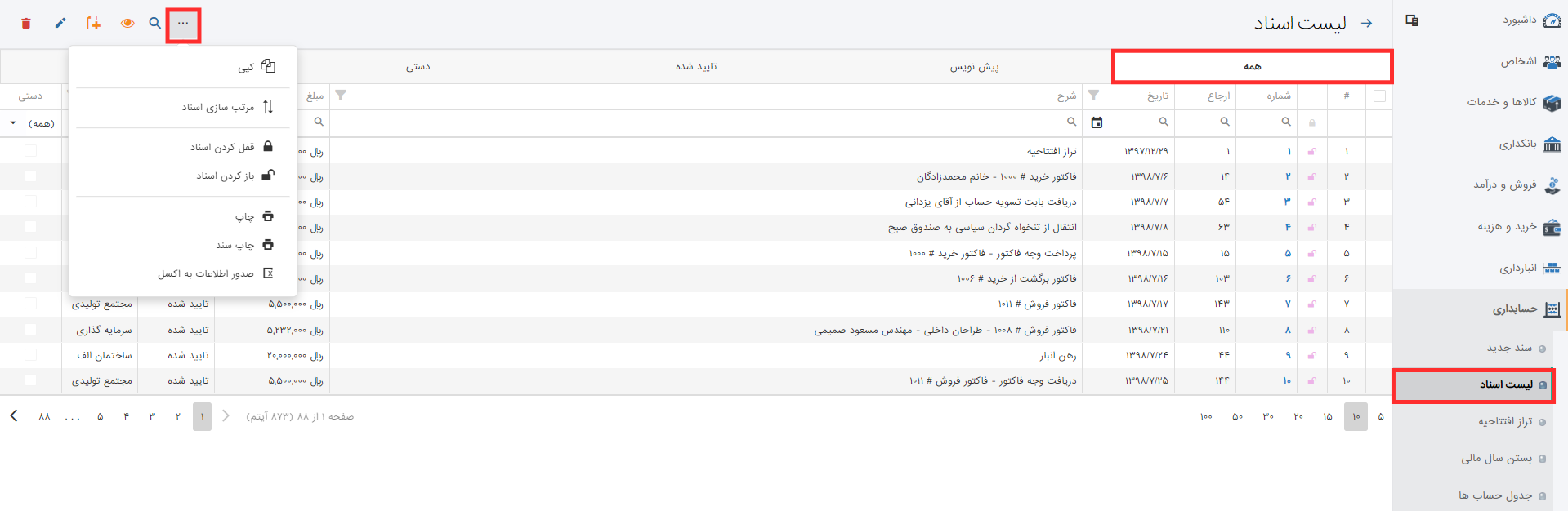Click the ارجاع column search field
The width and height of the screenshot is (1568, 511).
[x=1205, y=122]
